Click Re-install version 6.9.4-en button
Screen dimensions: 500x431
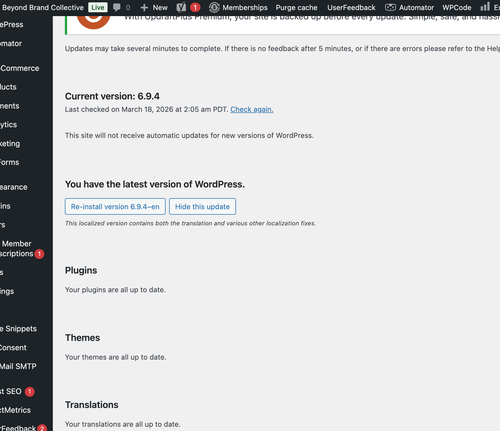pyautogui.click(x=115, y=207)
